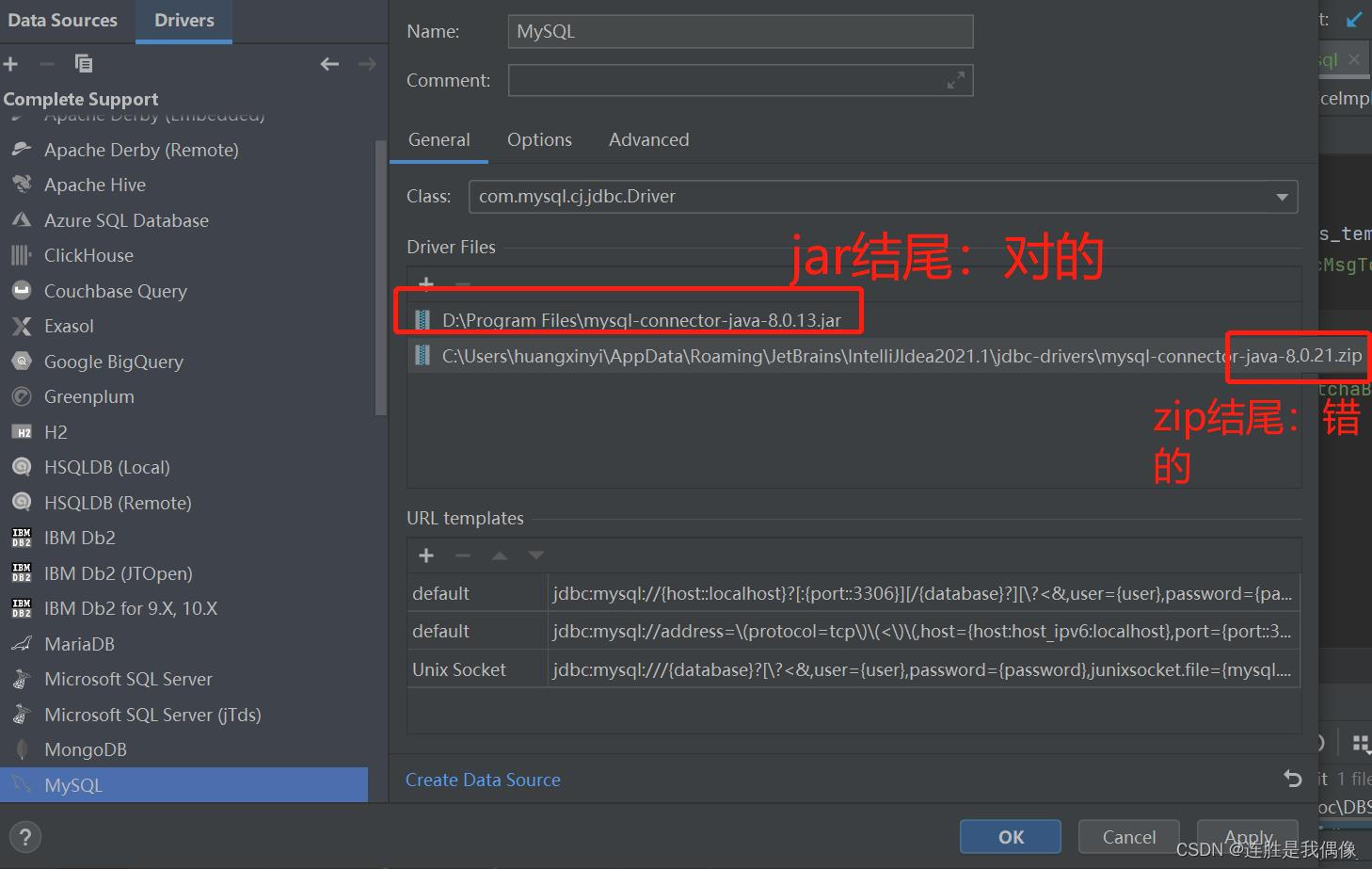Select Exasol driver
The height and width of the screenshot is (869, 1372).
(x=184, y=326)
